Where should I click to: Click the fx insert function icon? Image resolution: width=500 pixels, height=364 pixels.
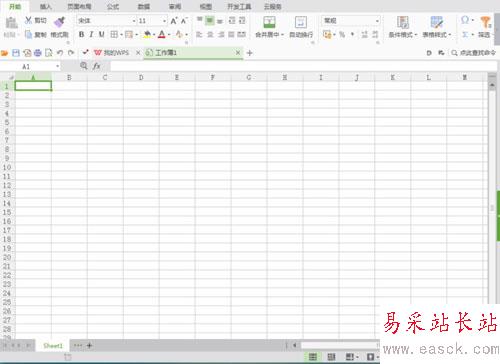pyautogui.click(x=97, y=66)
